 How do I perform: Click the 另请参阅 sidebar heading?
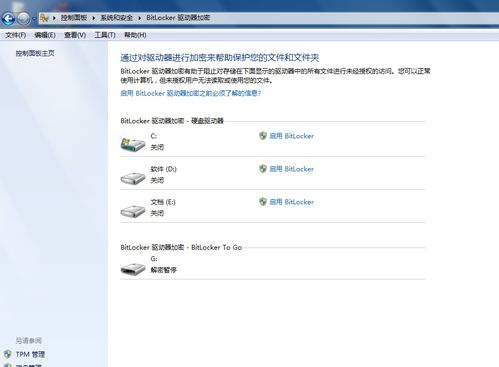pos(29,340)
